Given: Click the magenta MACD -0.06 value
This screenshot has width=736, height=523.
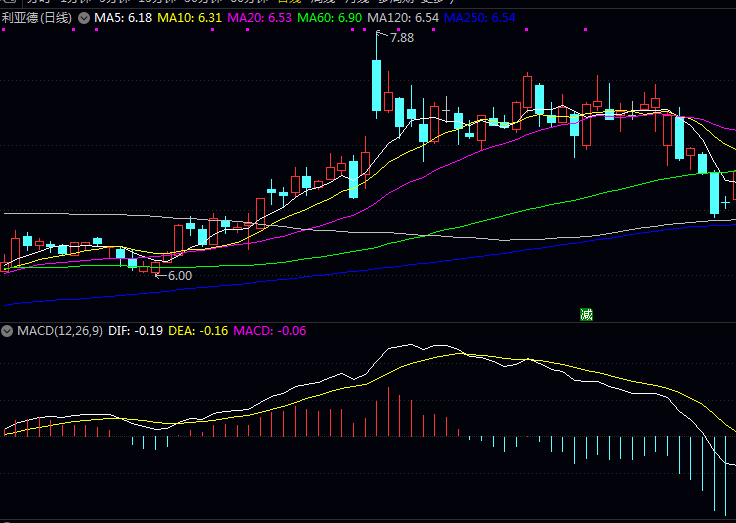Looking at the screenshot, I should pos(270,330).
